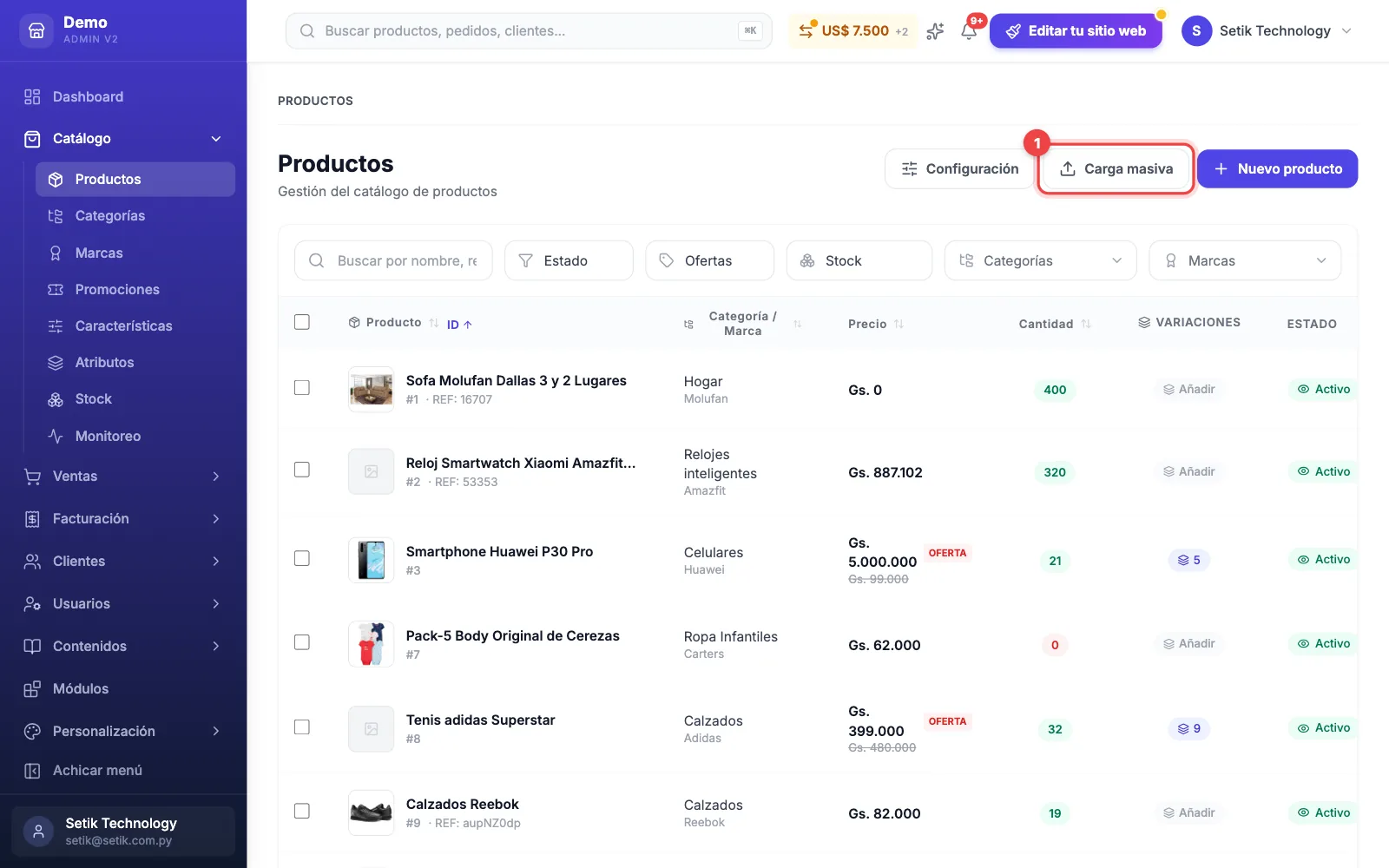Open Smartphone Huawei P30 Pro variations badge

(1188, 560)
